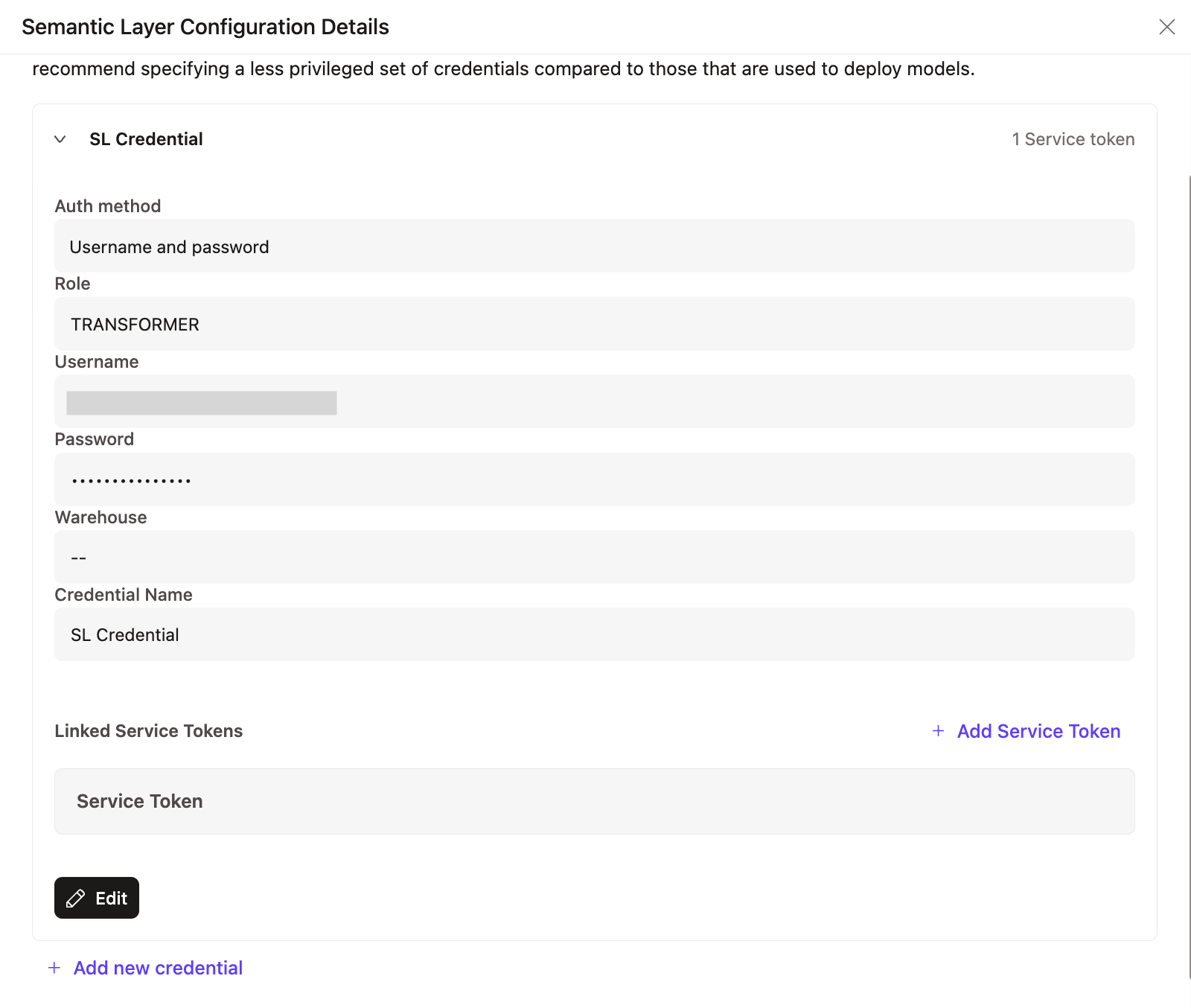Image resolution: width=1191 pixels, height=1008 pixels.
Task: Click the Service Token row under Linked Service Tokens
Action: 593,801
